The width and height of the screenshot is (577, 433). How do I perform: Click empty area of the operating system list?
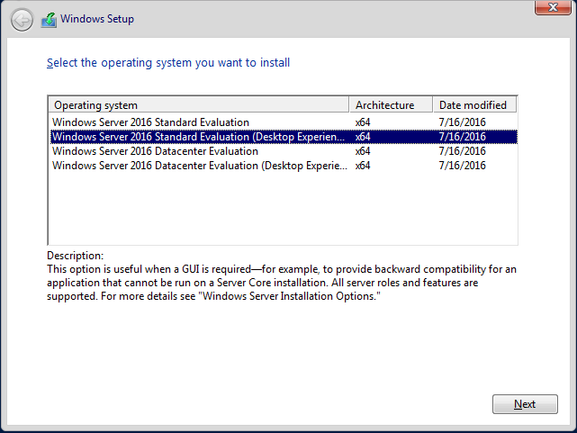point(283,208)
